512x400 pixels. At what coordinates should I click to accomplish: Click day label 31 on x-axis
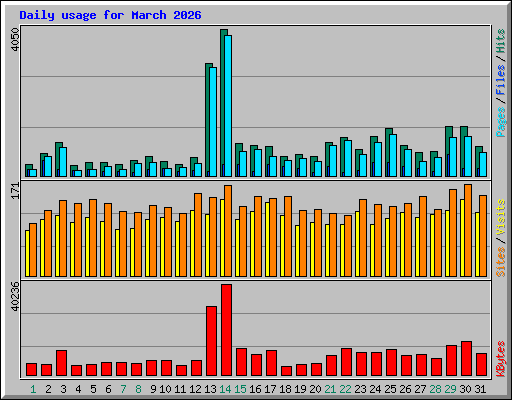point(480,389)
